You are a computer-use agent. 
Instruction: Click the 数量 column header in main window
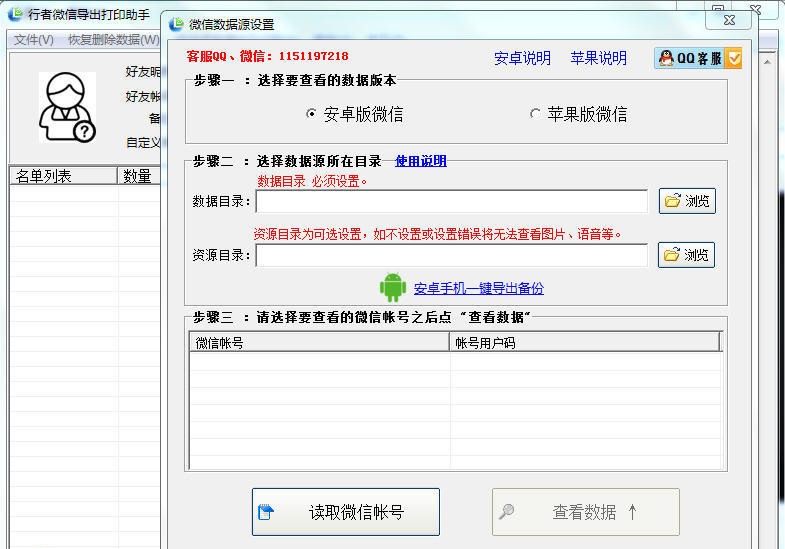coord(139,176)
